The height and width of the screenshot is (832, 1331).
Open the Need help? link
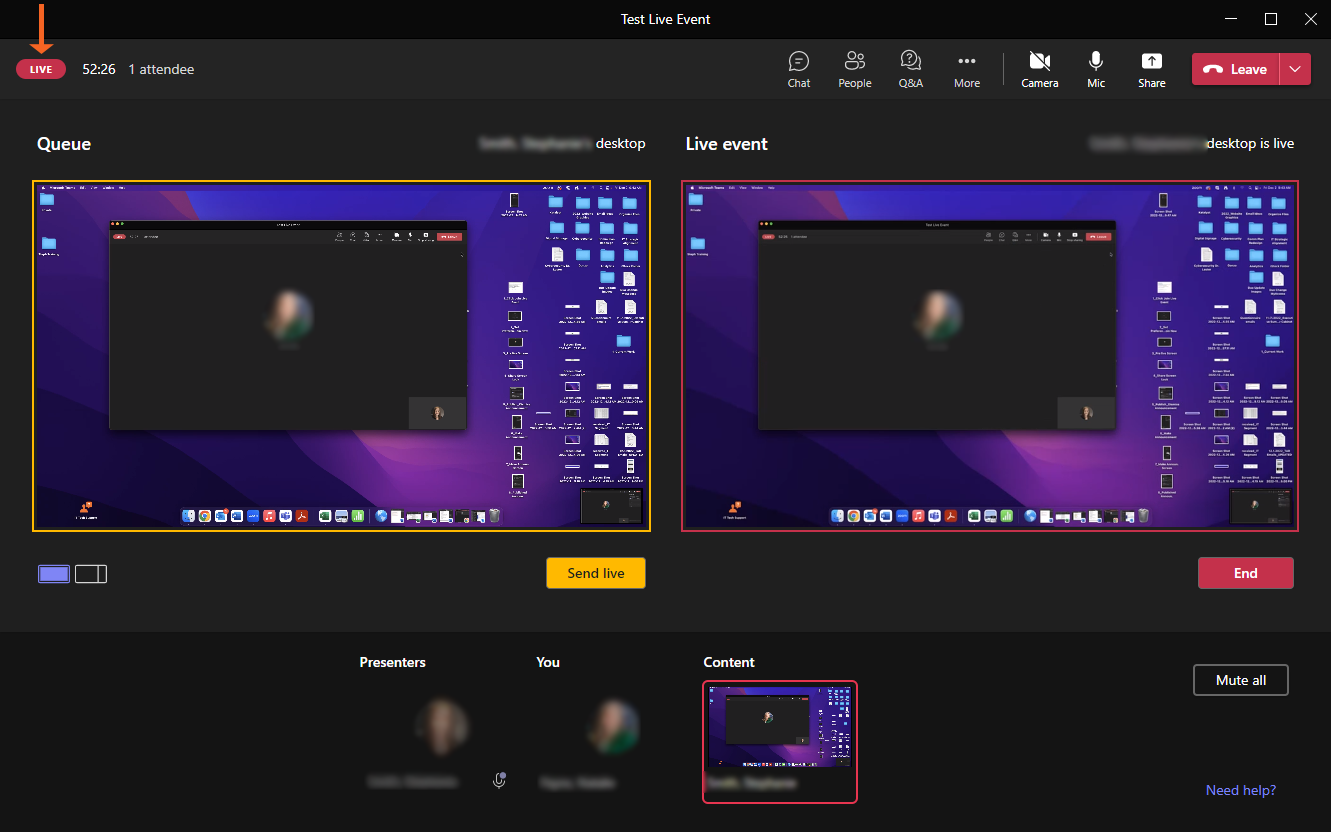(x=1240, y=790)
